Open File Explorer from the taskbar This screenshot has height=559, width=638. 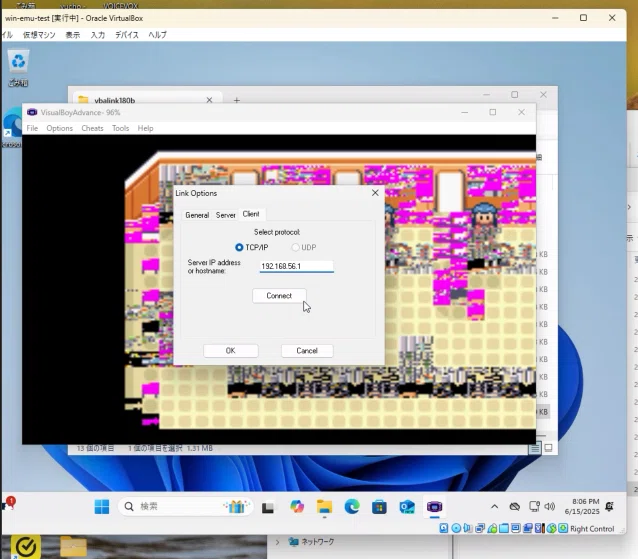tap(324, 507)
